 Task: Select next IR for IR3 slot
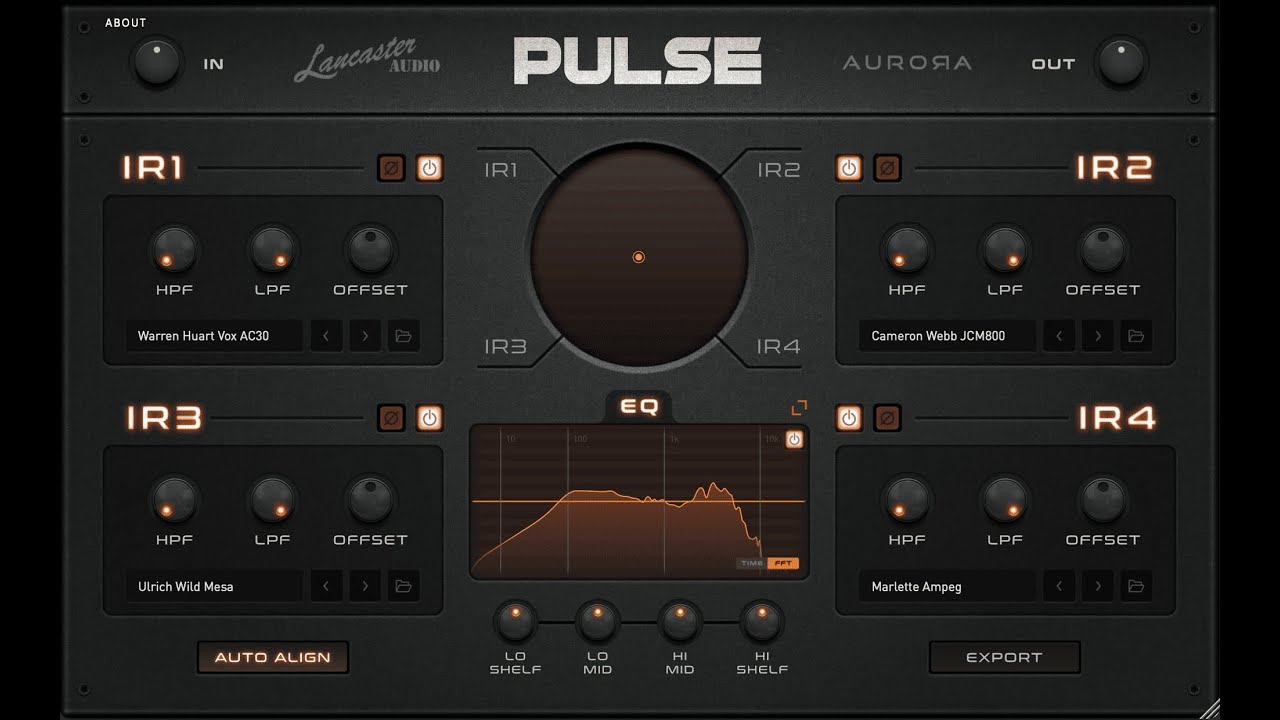[x=365, y=586]
